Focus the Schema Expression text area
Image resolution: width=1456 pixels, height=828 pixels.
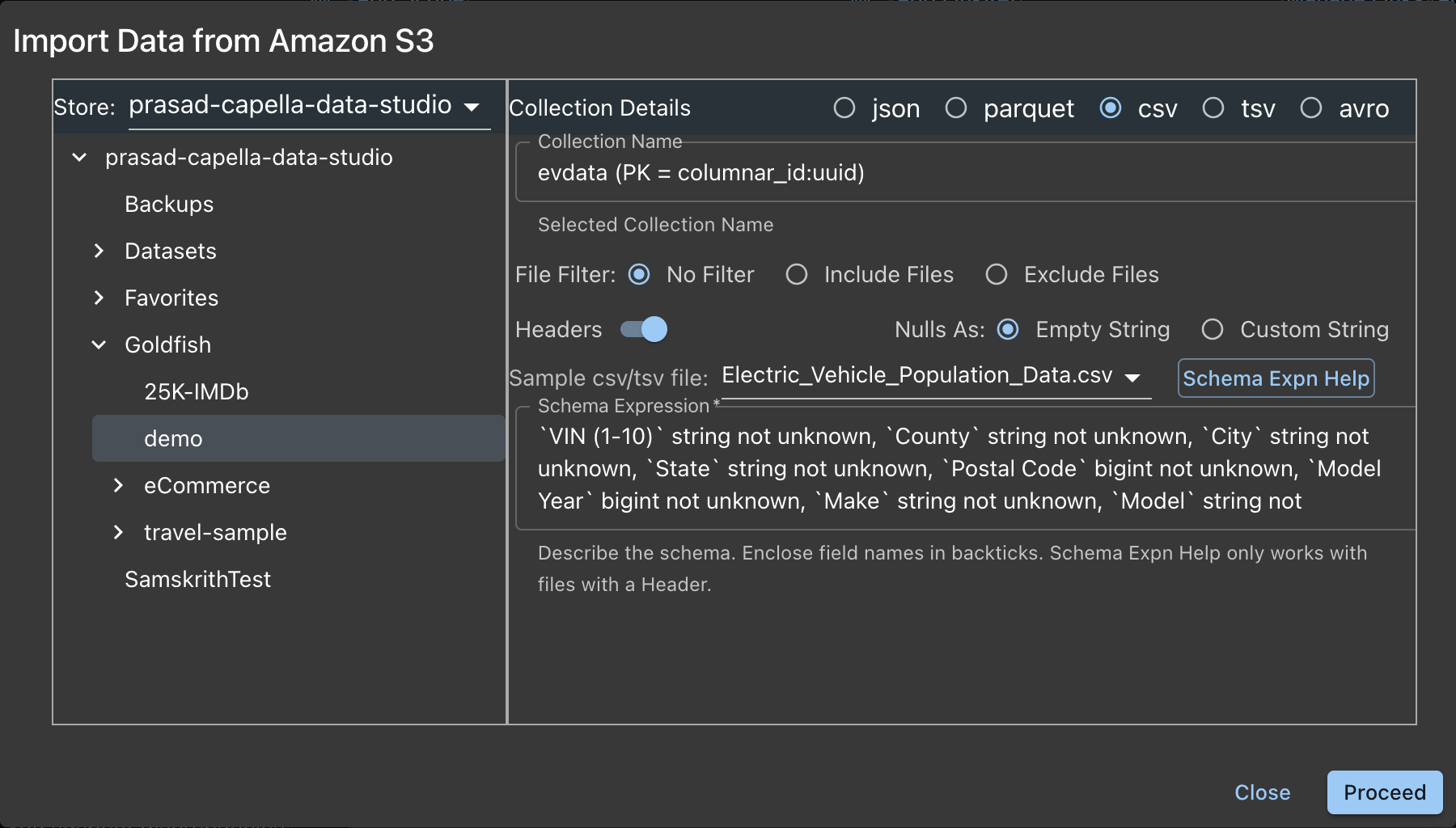[x=966, y=468]
